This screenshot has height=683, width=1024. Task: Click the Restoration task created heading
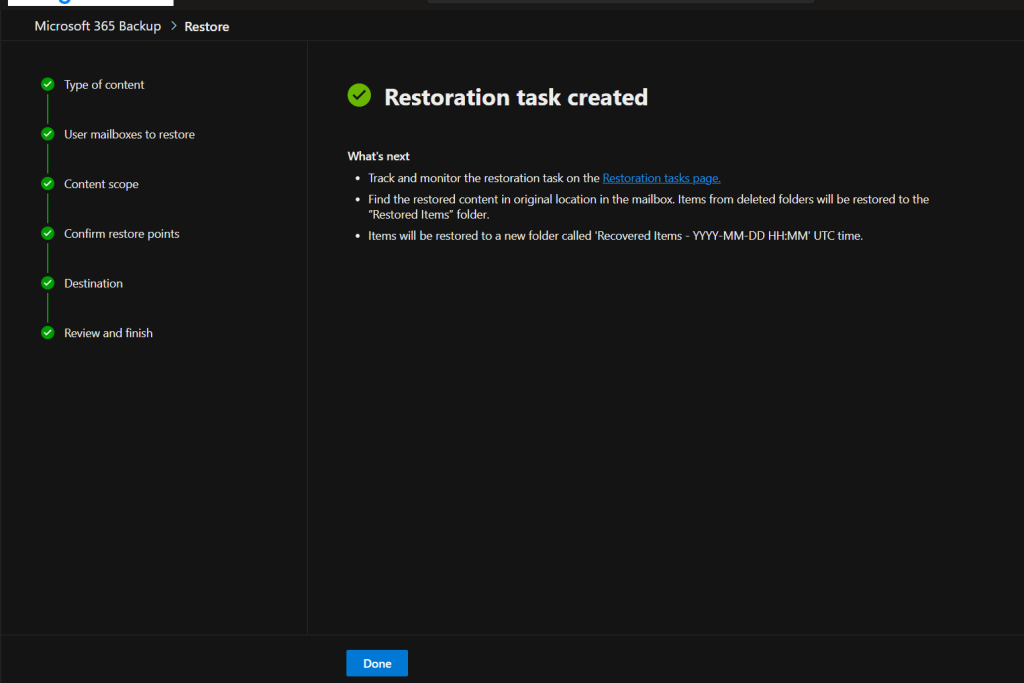pos(516,97)
